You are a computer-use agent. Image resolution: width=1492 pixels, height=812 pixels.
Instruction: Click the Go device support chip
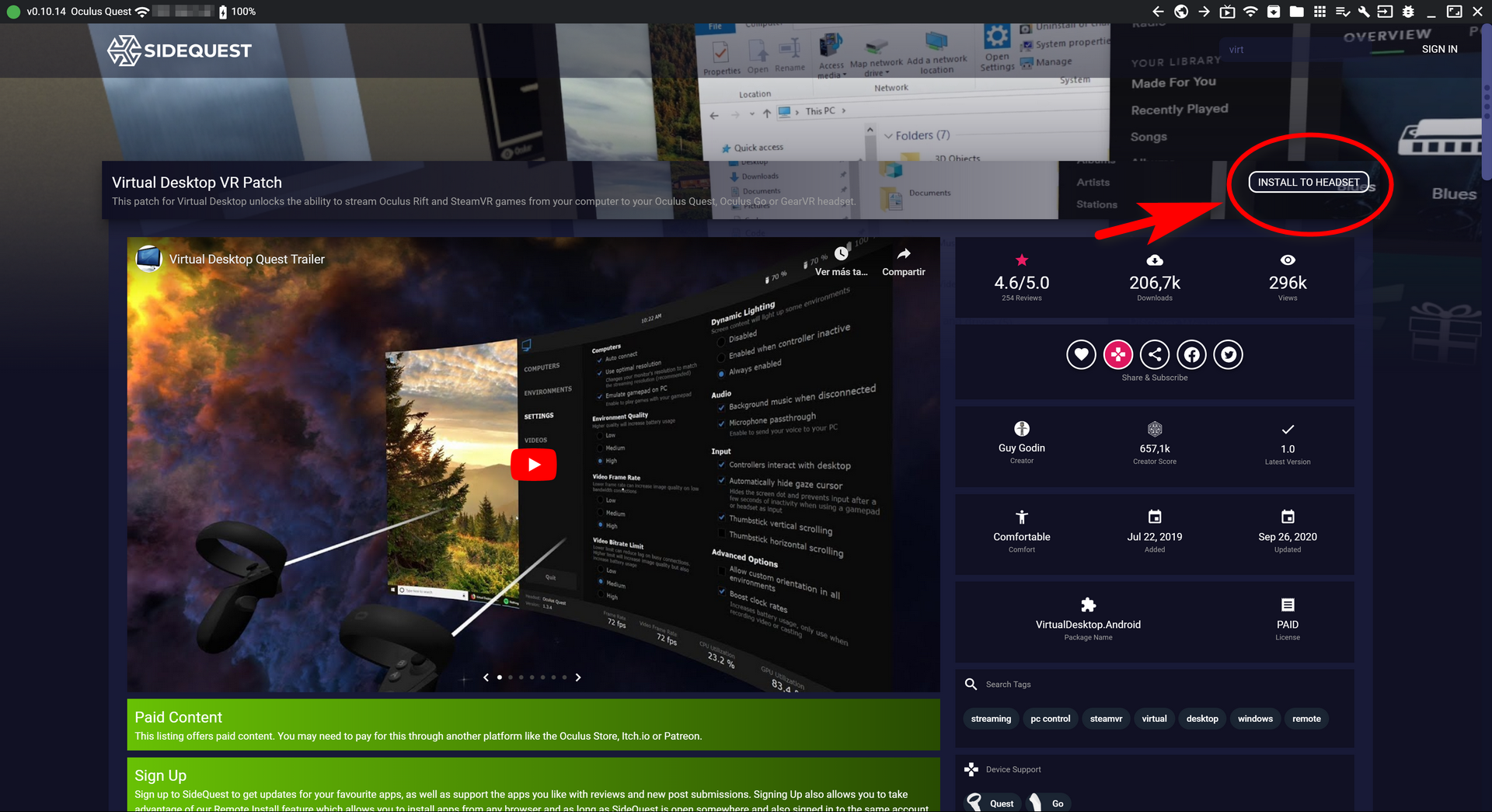coord(1048,803)
